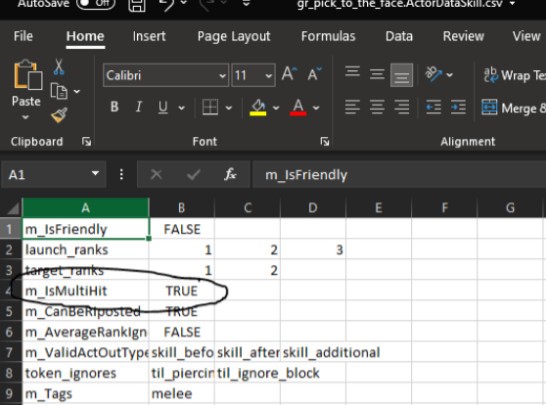Toggle the AutoSave switch
This screenshot has height=405, width=546.
95,3
